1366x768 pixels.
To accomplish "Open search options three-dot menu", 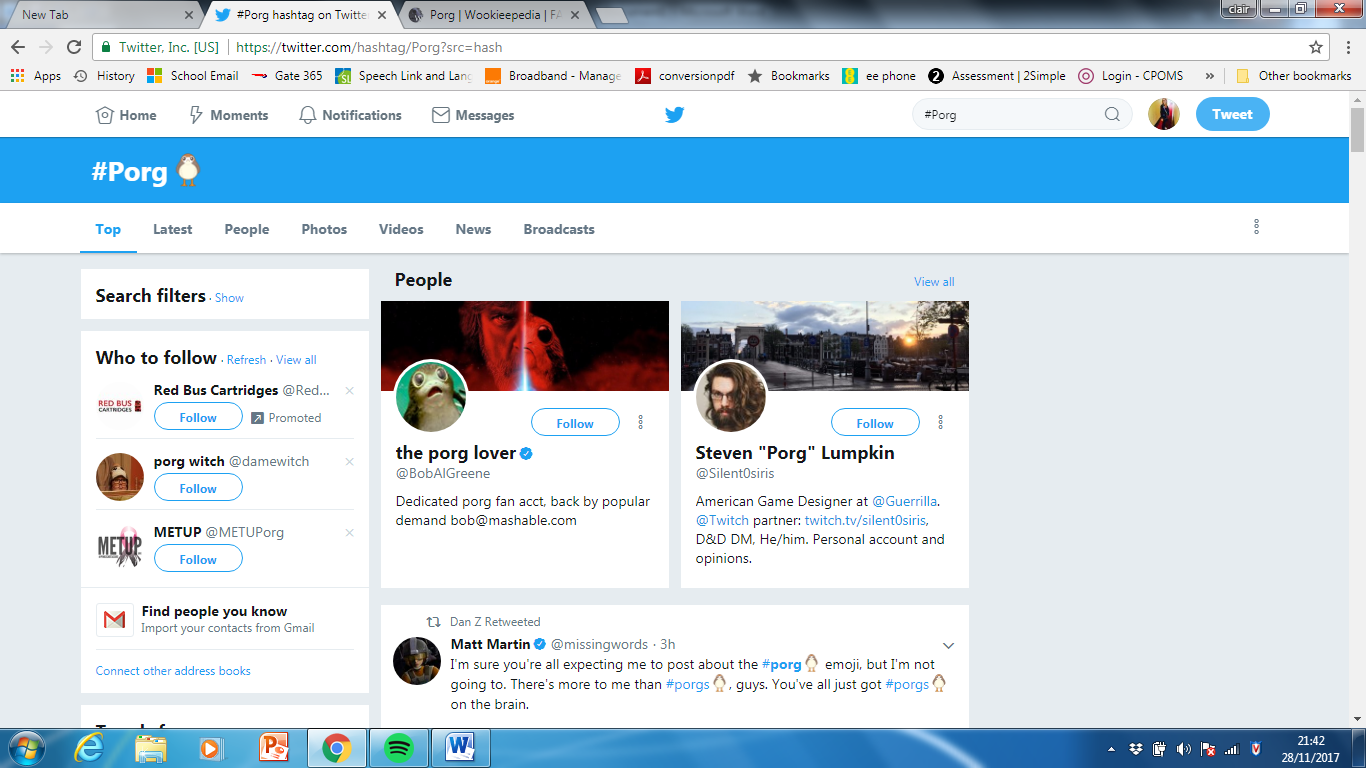I will click(x=1256, y=227).
